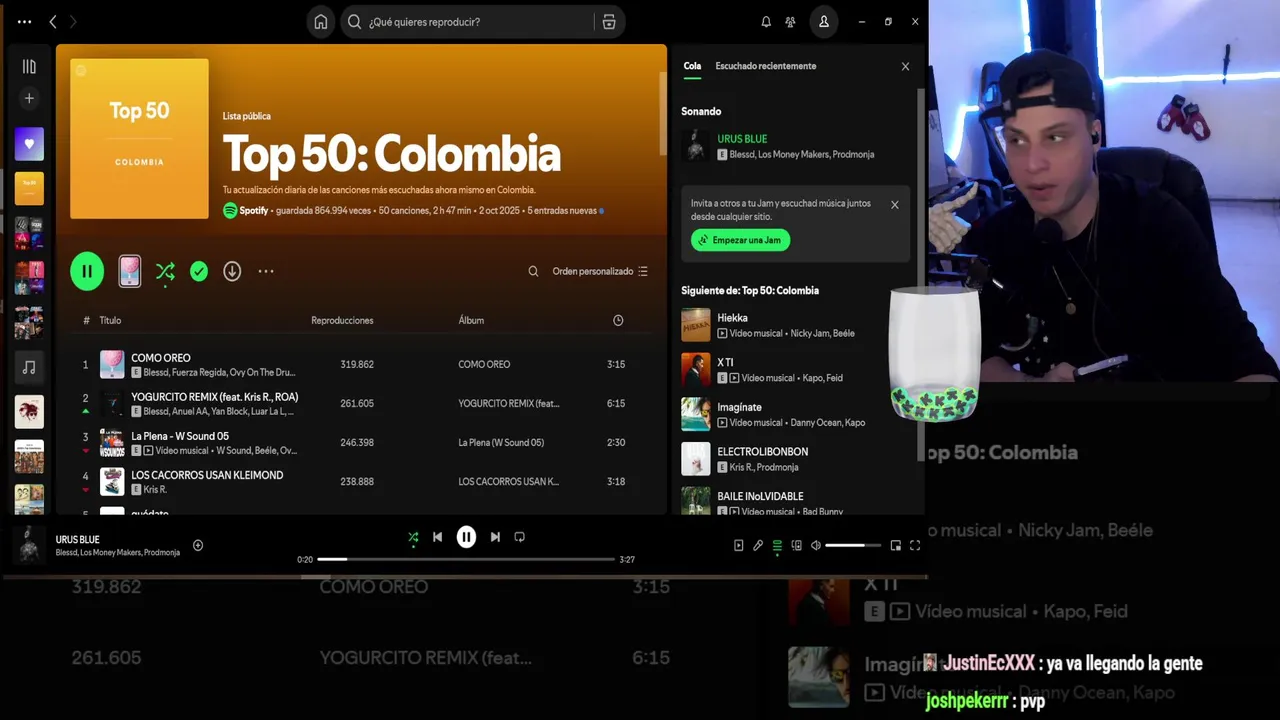Pause playback in bottom player bar

466,537
